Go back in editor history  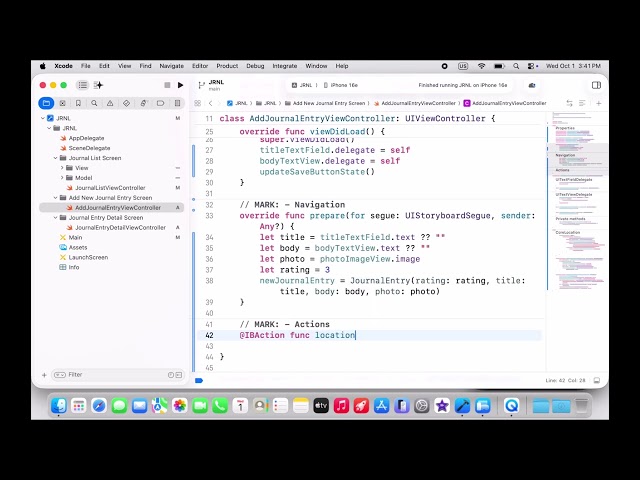click(211, 103)
